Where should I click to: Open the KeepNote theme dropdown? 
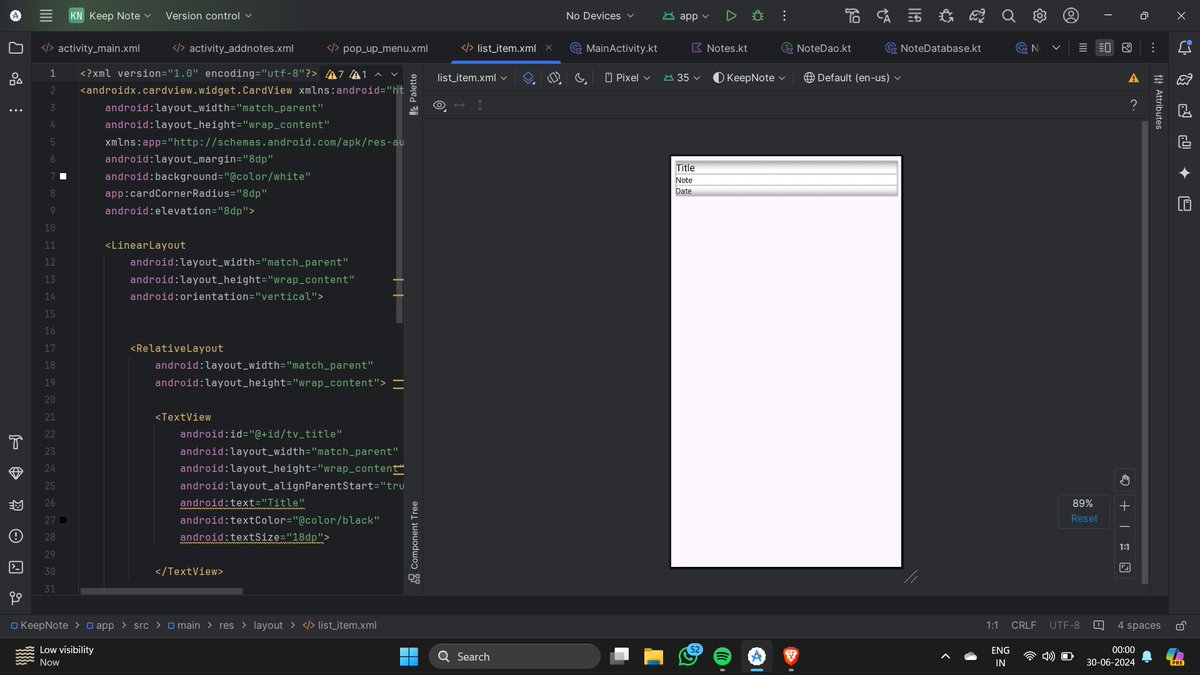point(749,77)
